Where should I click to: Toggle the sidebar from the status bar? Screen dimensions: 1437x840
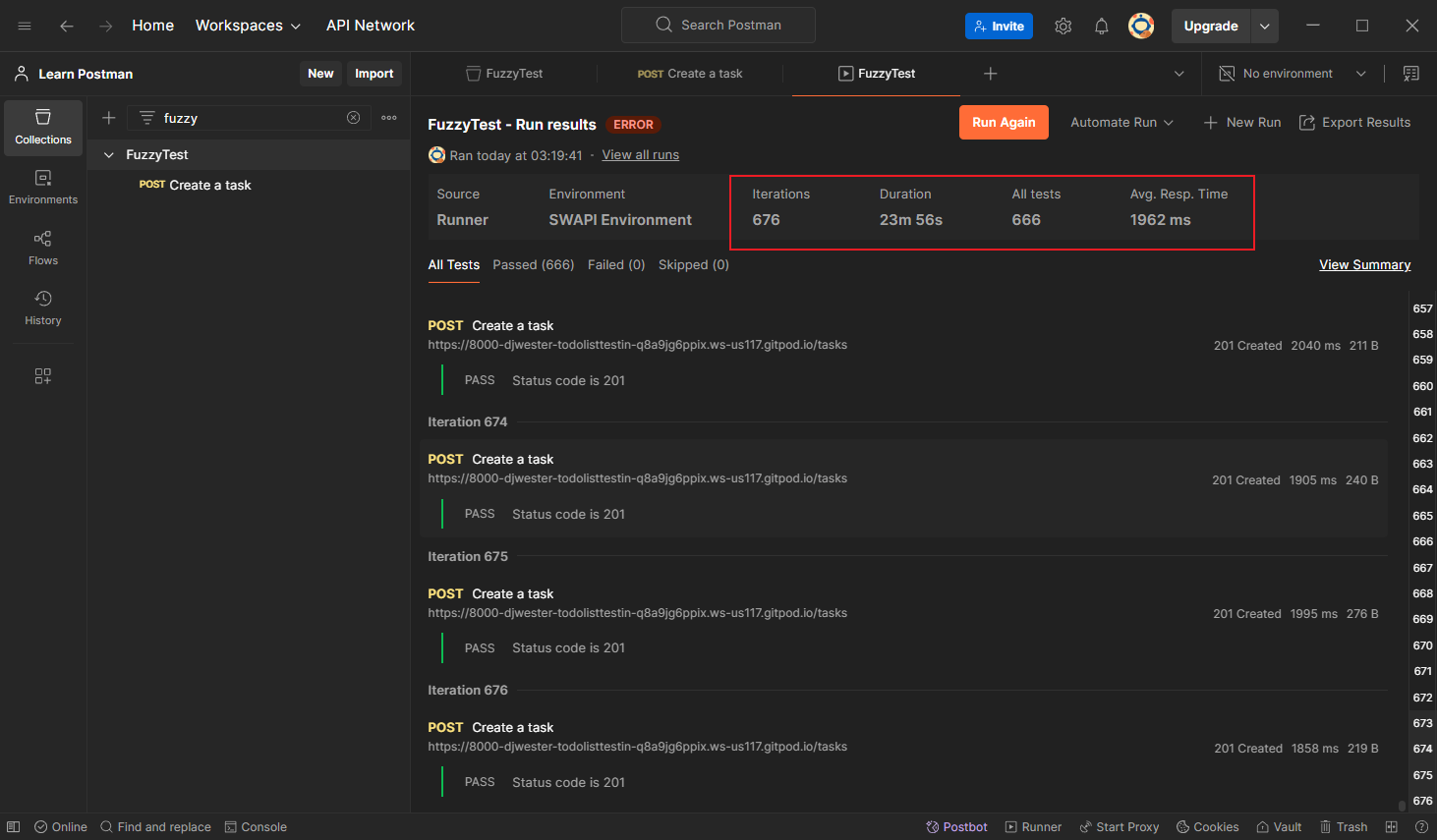14,827
